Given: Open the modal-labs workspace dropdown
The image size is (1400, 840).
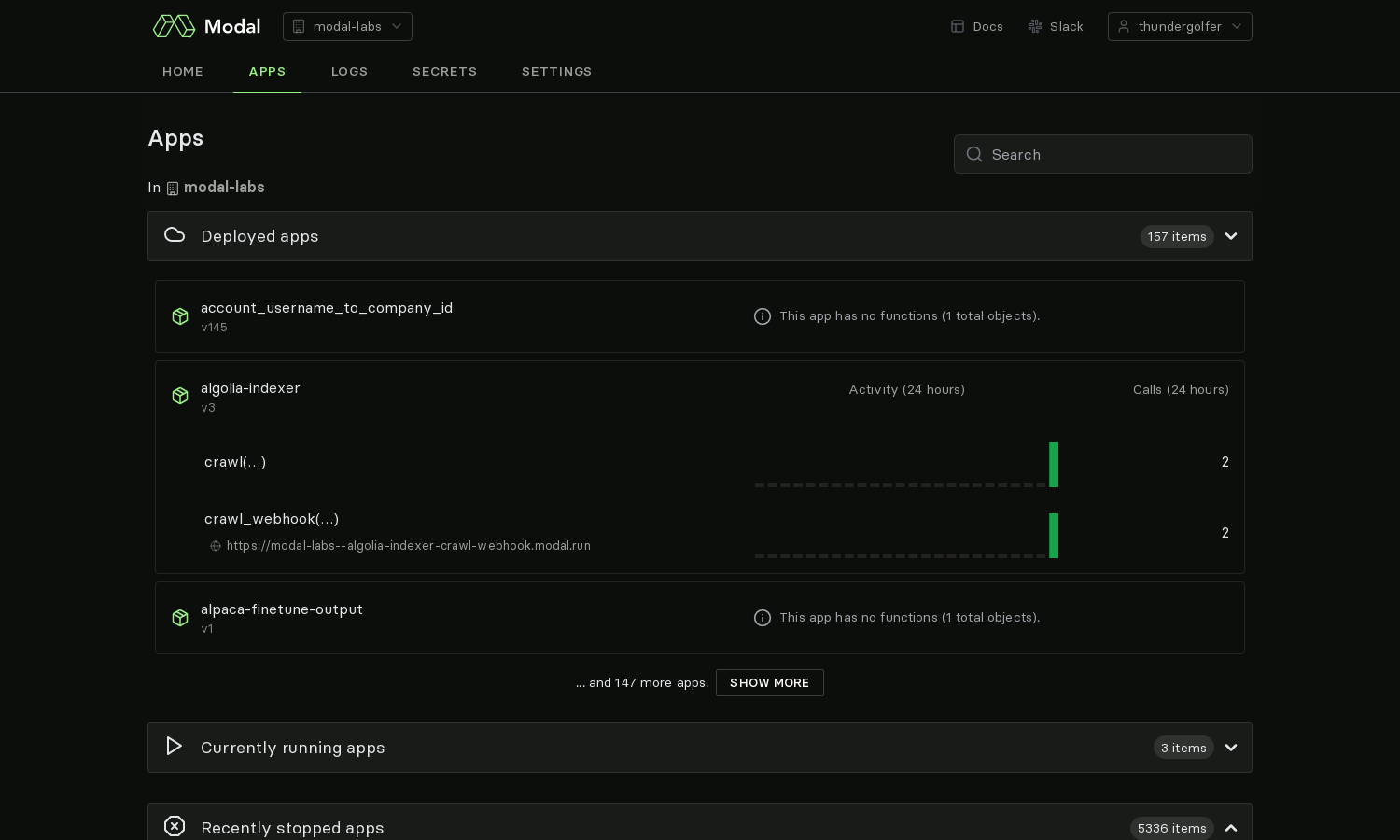Looking at the screenshot, I should point(347,26).
